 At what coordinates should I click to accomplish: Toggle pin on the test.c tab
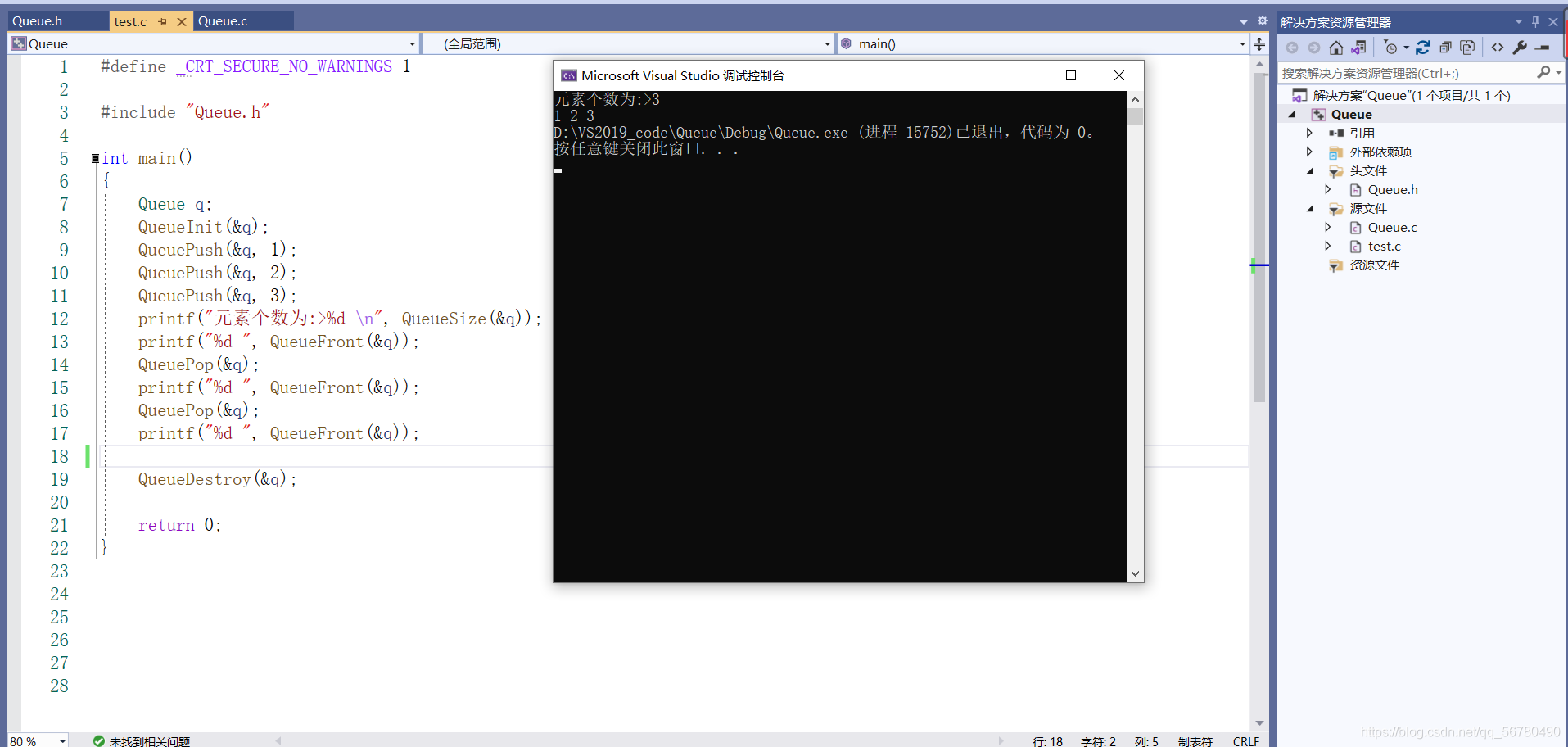(x=163, y=21)
